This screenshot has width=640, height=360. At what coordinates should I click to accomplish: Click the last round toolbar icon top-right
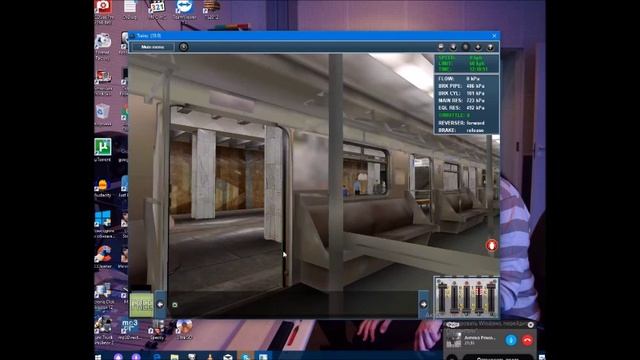490,47
